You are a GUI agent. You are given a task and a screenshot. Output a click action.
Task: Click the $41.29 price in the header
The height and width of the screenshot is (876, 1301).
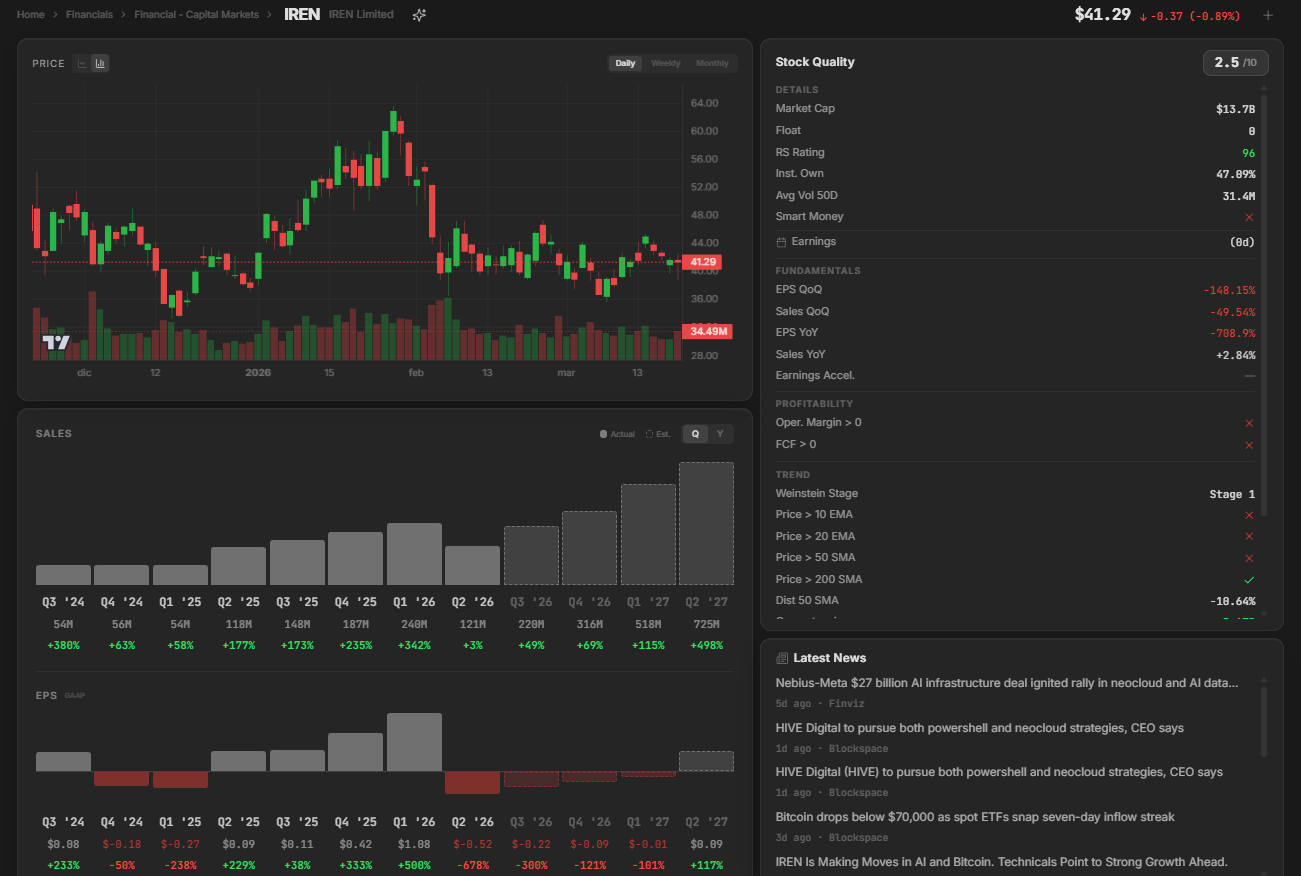coord(1103,14)
